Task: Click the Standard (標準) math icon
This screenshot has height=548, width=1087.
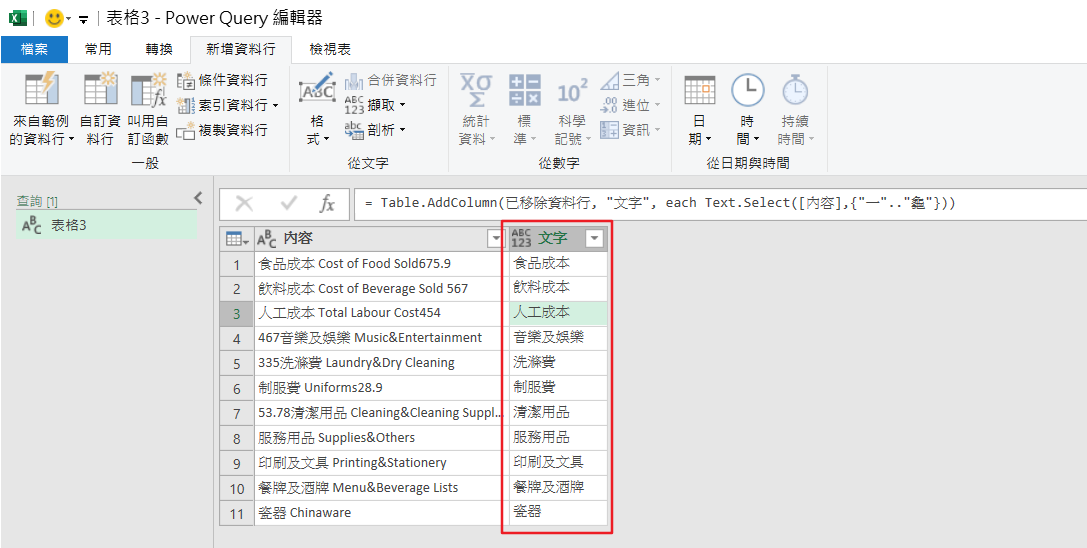Action: tap(525, 89)
